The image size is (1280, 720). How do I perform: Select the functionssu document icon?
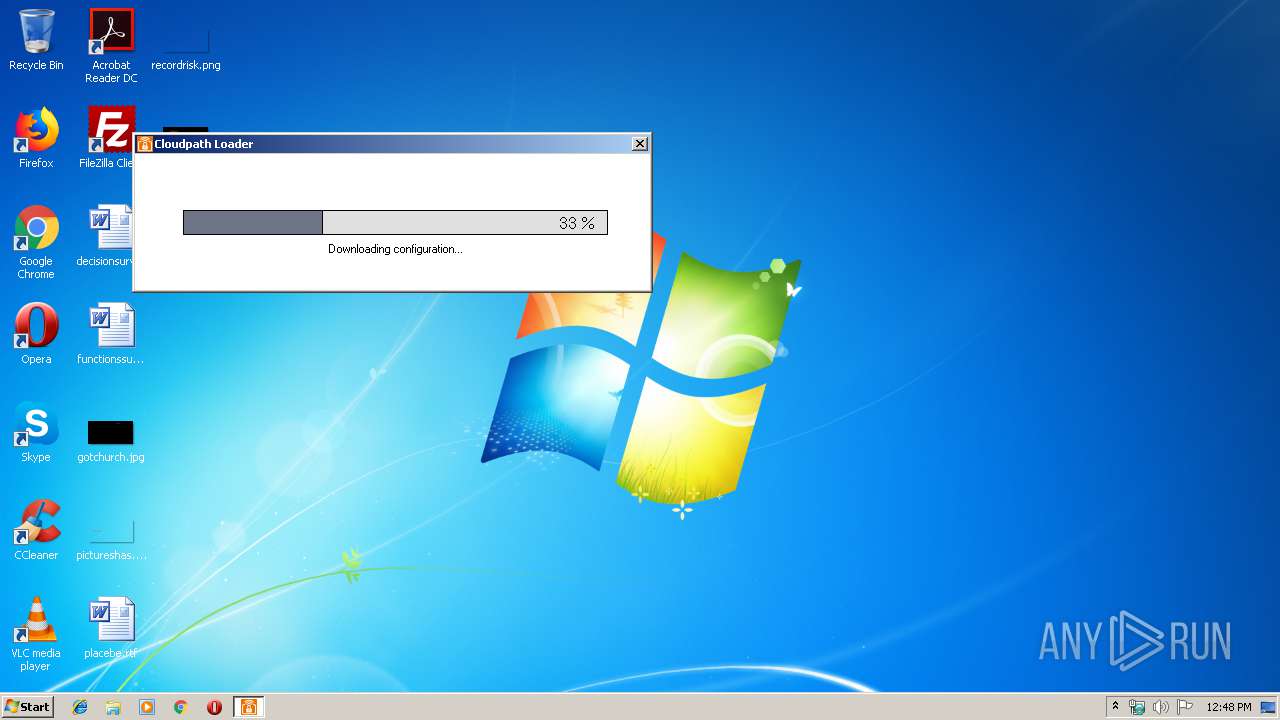pos(111,334)
